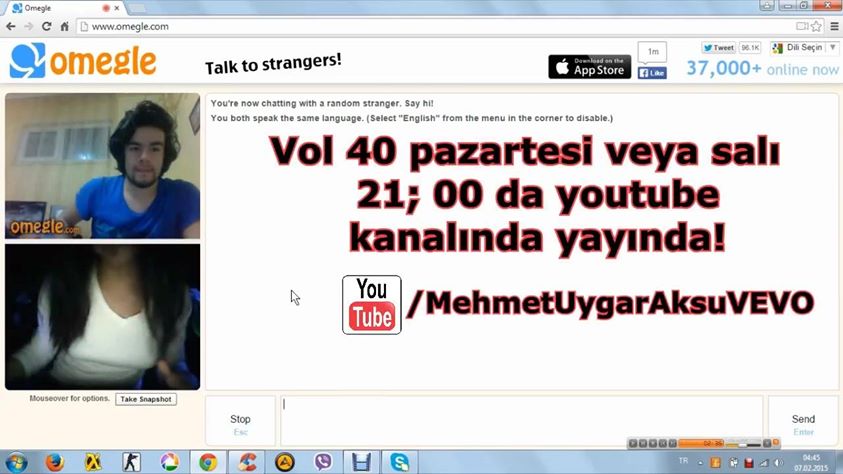Click the last orange button on mini player

tap(776, 443)
